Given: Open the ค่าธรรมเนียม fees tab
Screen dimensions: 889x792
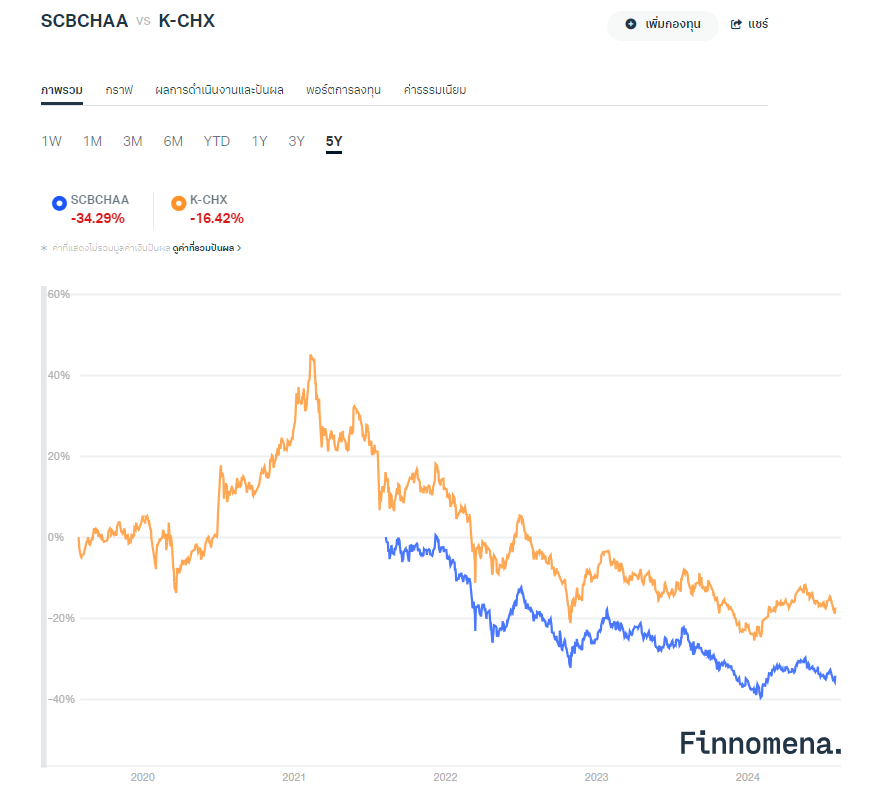Looking at the screenshot, I should click(435, 90).
